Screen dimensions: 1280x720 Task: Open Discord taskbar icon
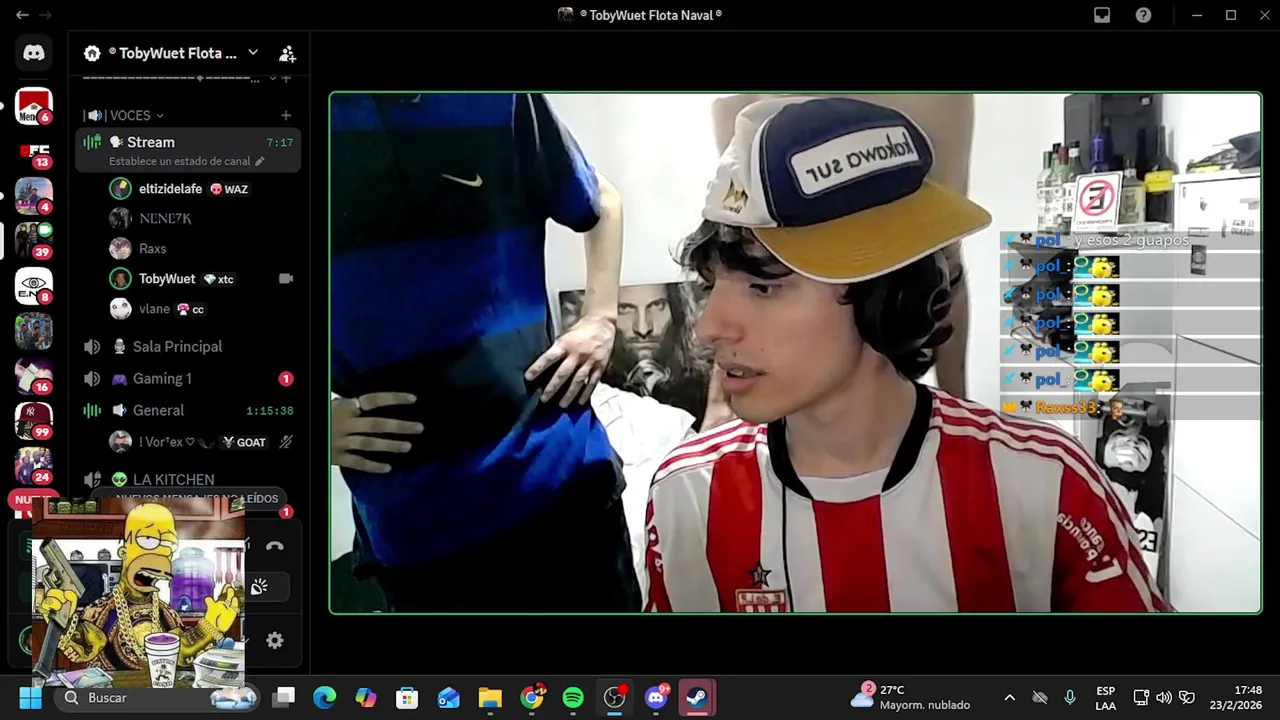[x=656, y=698]
